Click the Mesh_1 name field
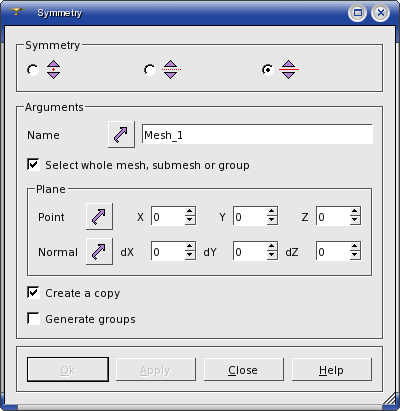Viewport: 400px width, 411px height. [x=257, y=134]
